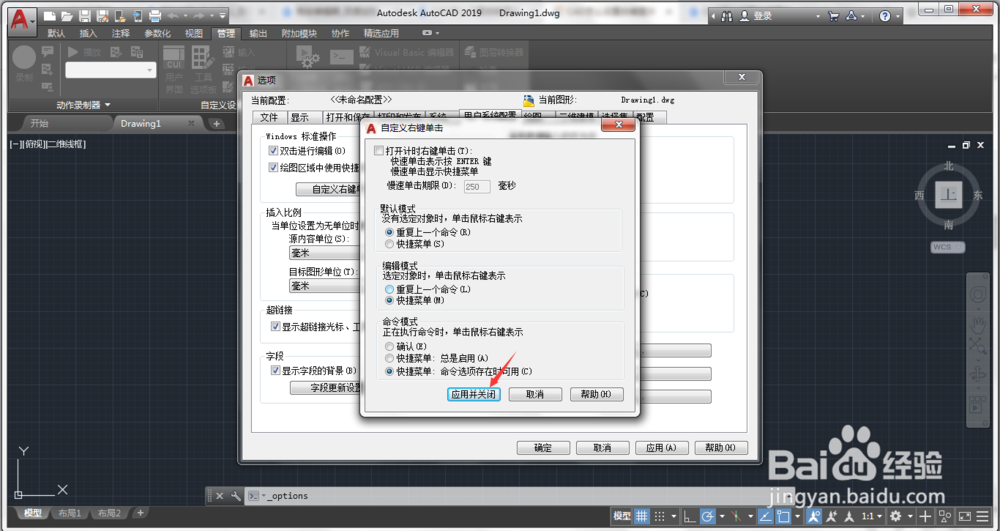The width and height of the screenshot is (1000, 531).
Task: Select 快捷菜单(M) radio in edit mode
Action: click(x=389, y=300)
